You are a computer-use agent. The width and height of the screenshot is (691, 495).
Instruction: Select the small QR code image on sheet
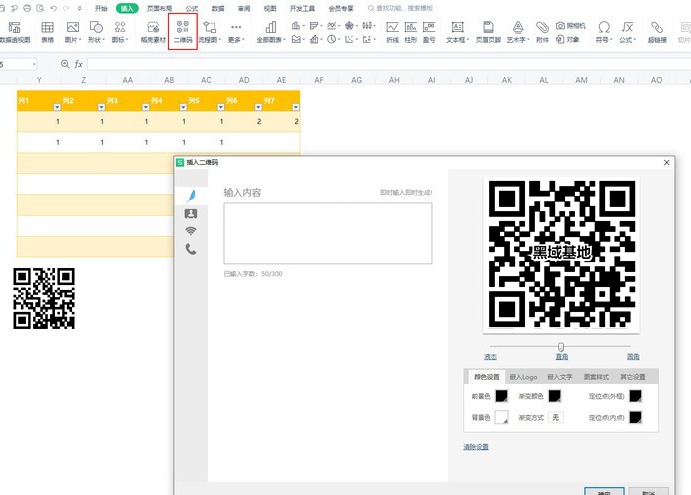click(x=44, y=298)
